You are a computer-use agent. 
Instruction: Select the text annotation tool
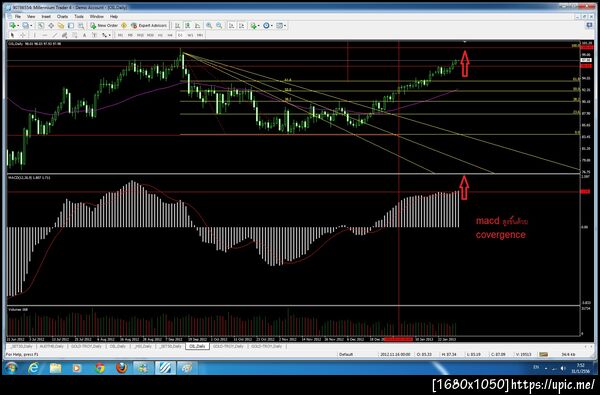[x=84, y=35]
